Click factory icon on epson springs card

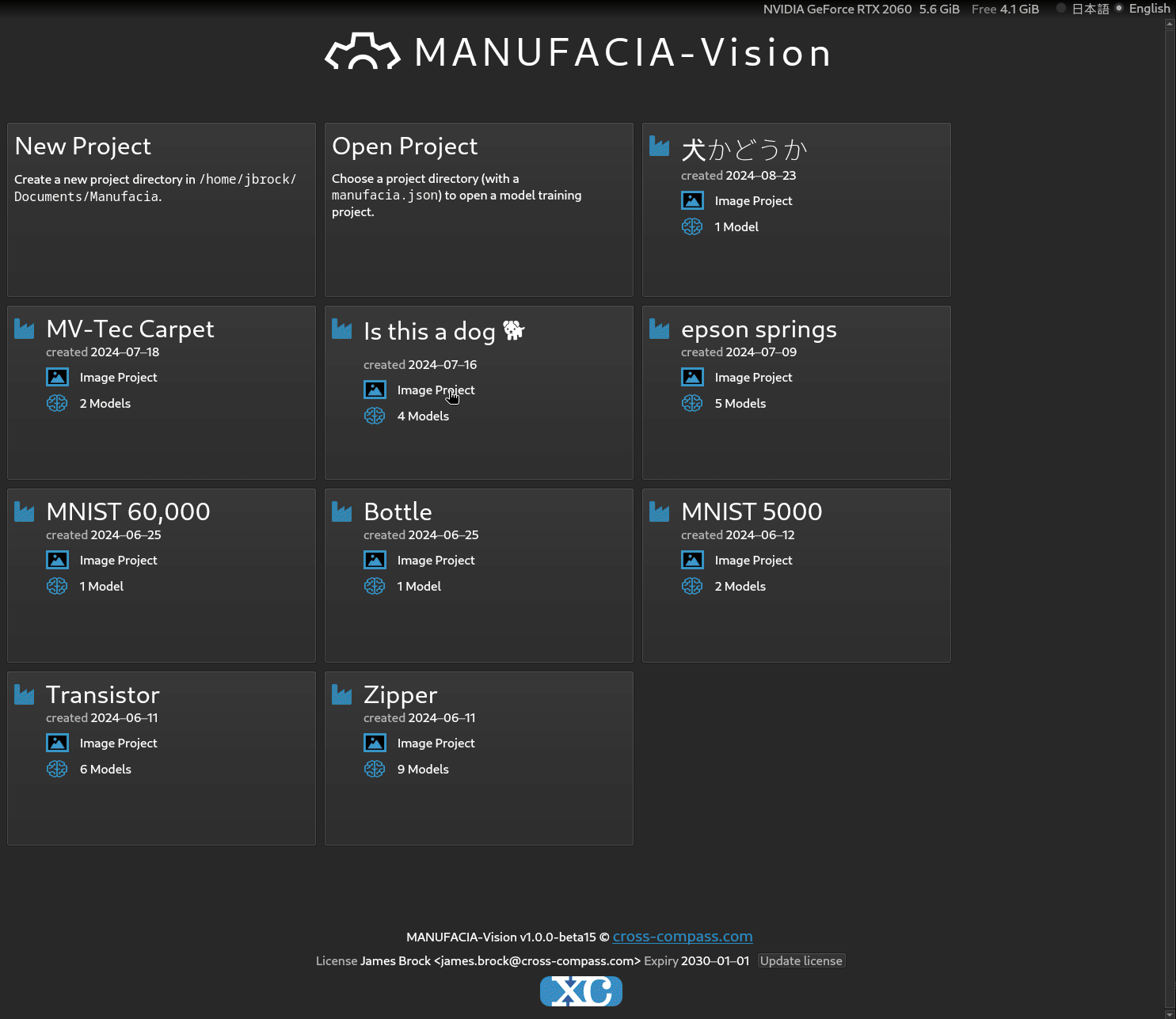[x=659, y=329]
